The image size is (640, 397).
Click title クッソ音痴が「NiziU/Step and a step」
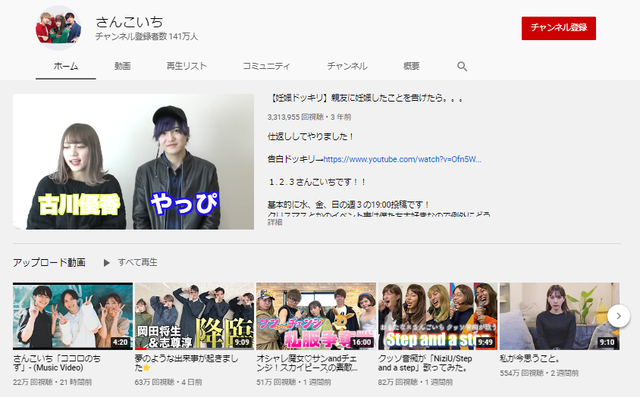click(425, 363)
